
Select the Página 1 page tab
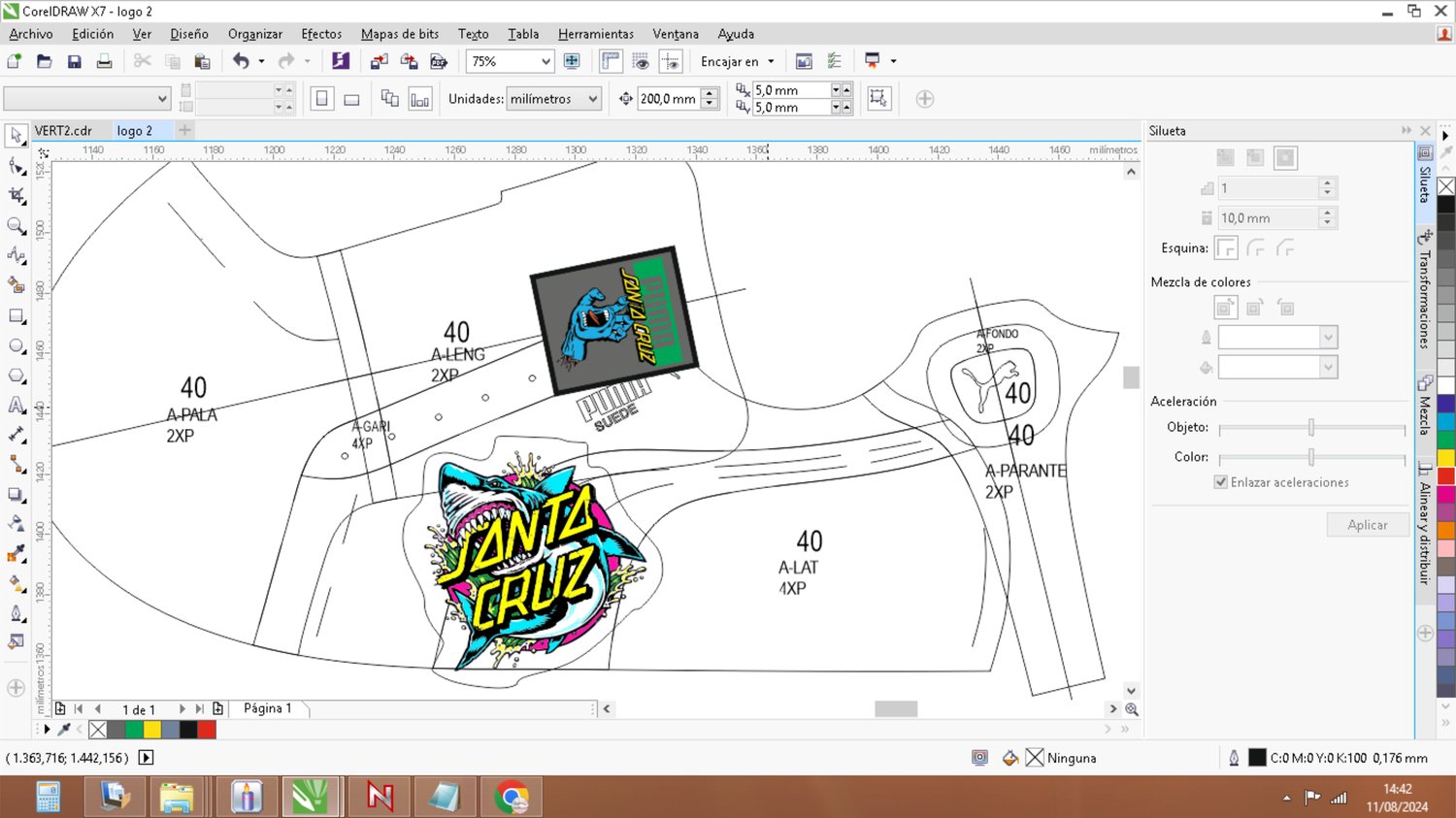pos(267,708)
